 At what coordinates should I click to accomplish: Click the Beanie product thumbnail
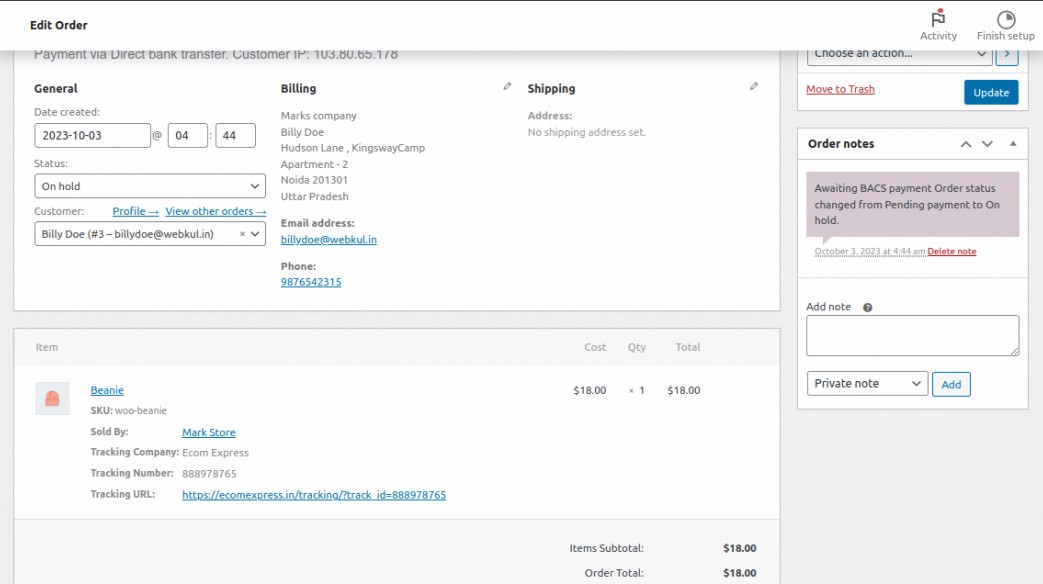click(52, 398)
